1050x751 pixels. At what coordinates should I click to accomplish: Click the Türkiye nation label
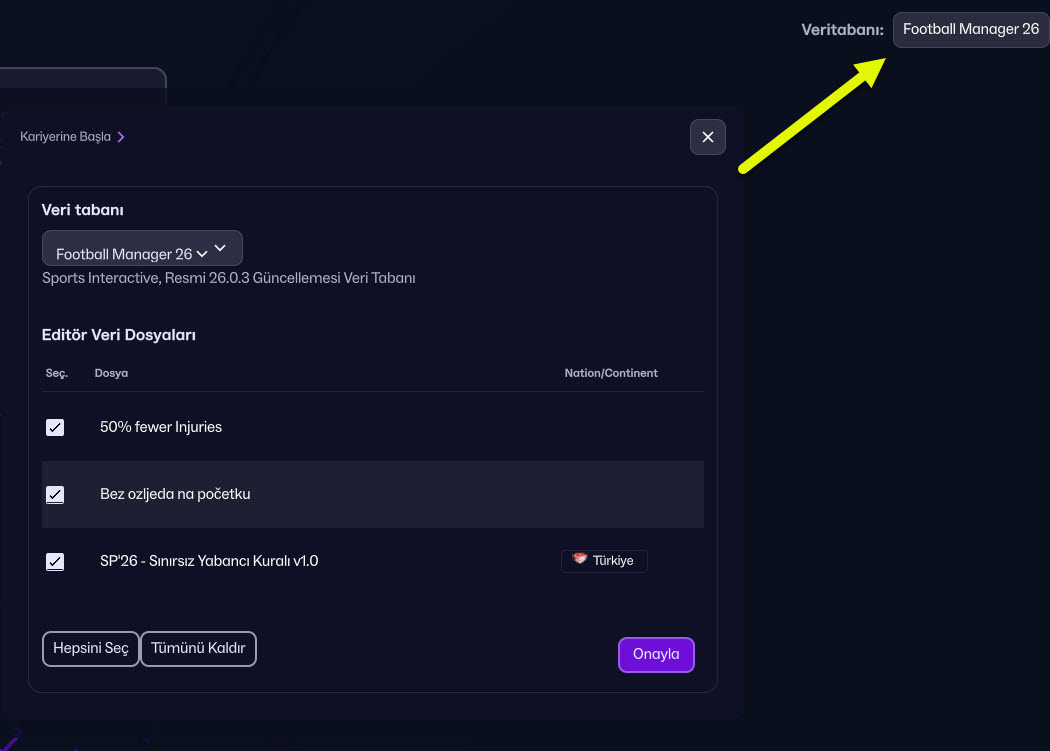[613, 561]
